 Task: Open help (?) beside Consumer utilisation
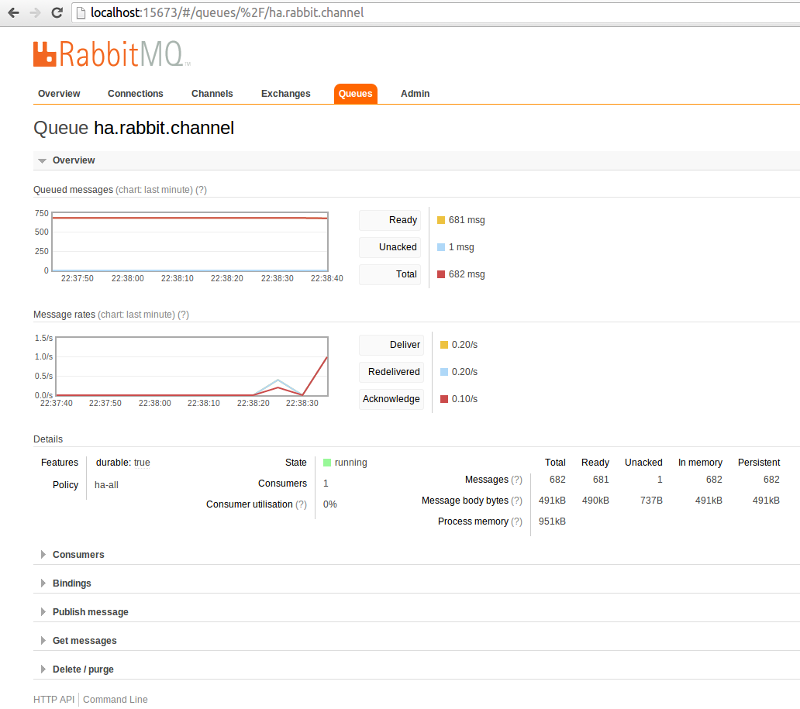click(301, 504)
